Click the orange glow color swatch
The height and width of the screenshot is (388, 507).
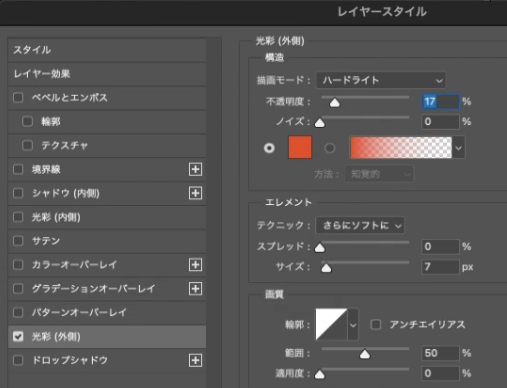300,147
